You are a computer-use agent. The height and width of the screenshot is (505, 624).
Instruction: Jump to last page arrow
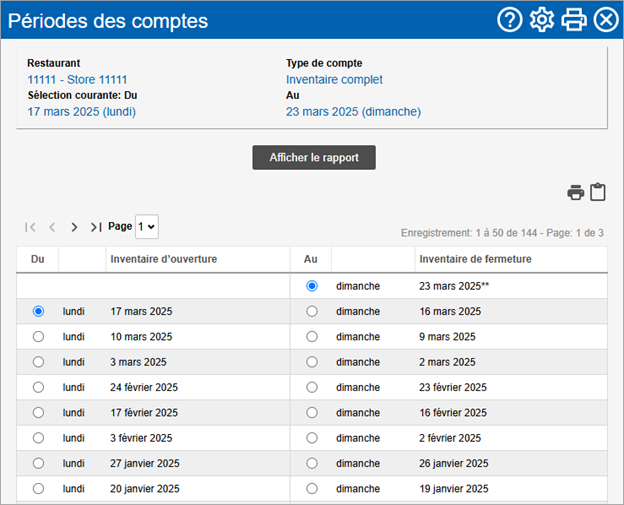pos(96,227)
